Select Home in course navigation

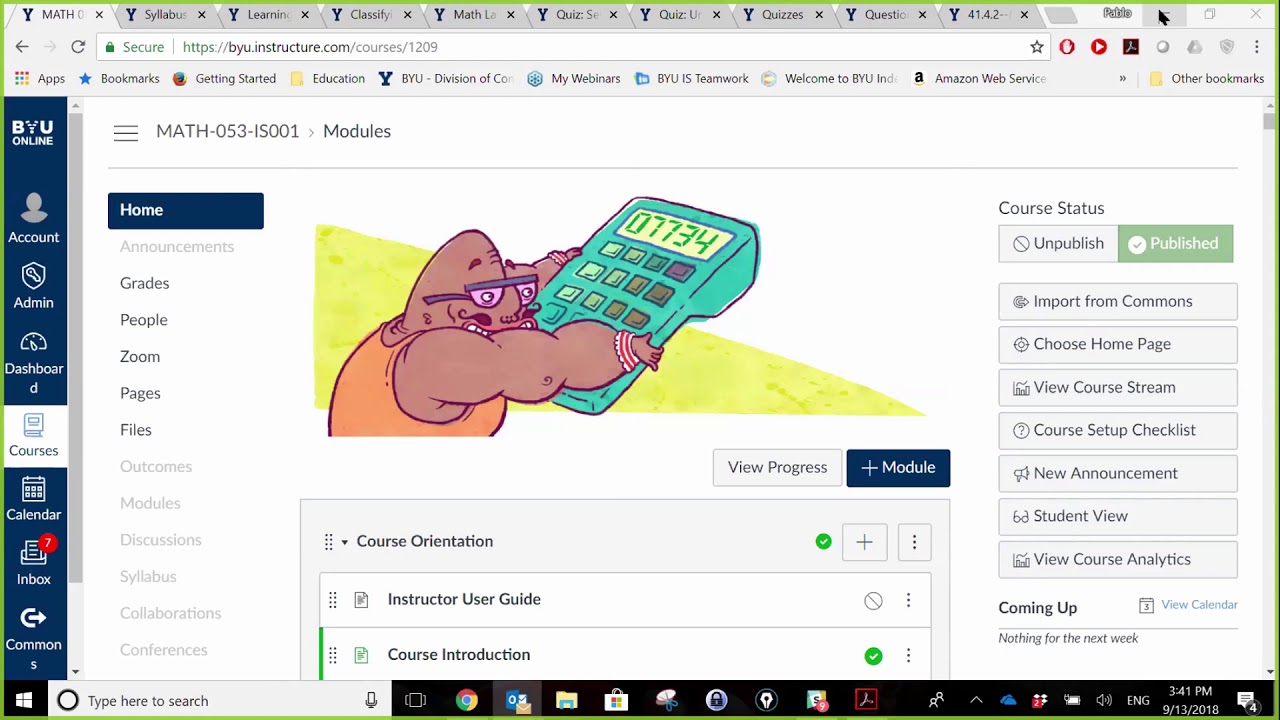coord(186,210)
